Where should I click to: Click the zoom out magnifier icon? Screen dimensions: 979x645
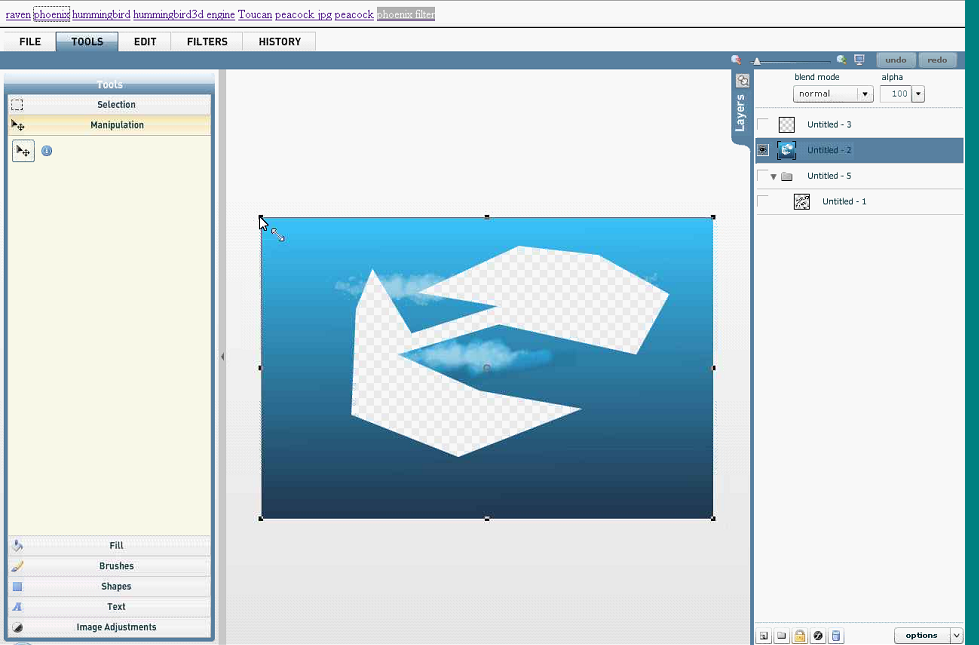point(736,59)
